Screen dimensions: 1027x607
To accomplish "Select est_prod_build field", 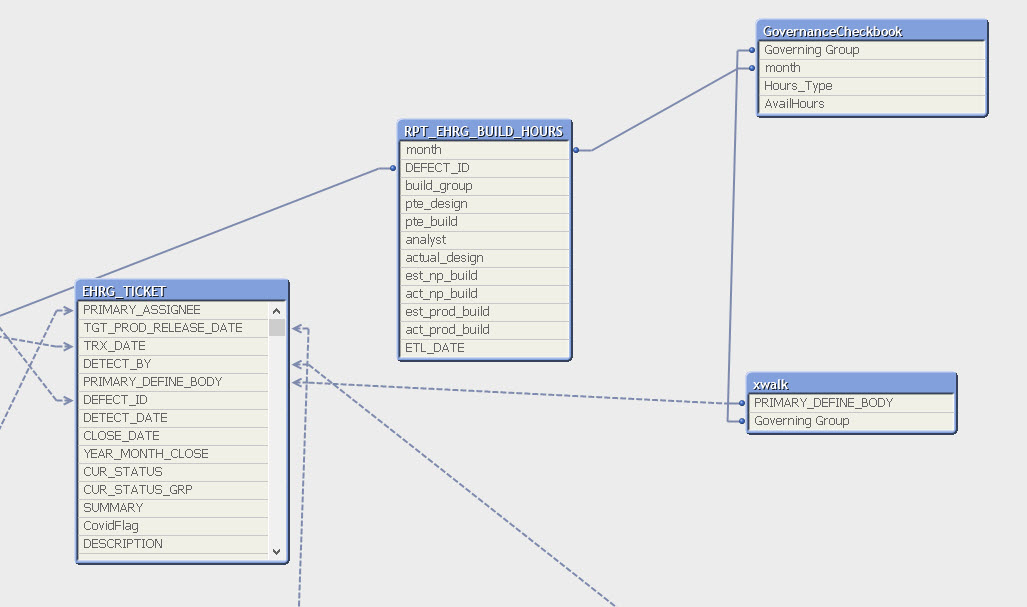I will coord(485,312).
